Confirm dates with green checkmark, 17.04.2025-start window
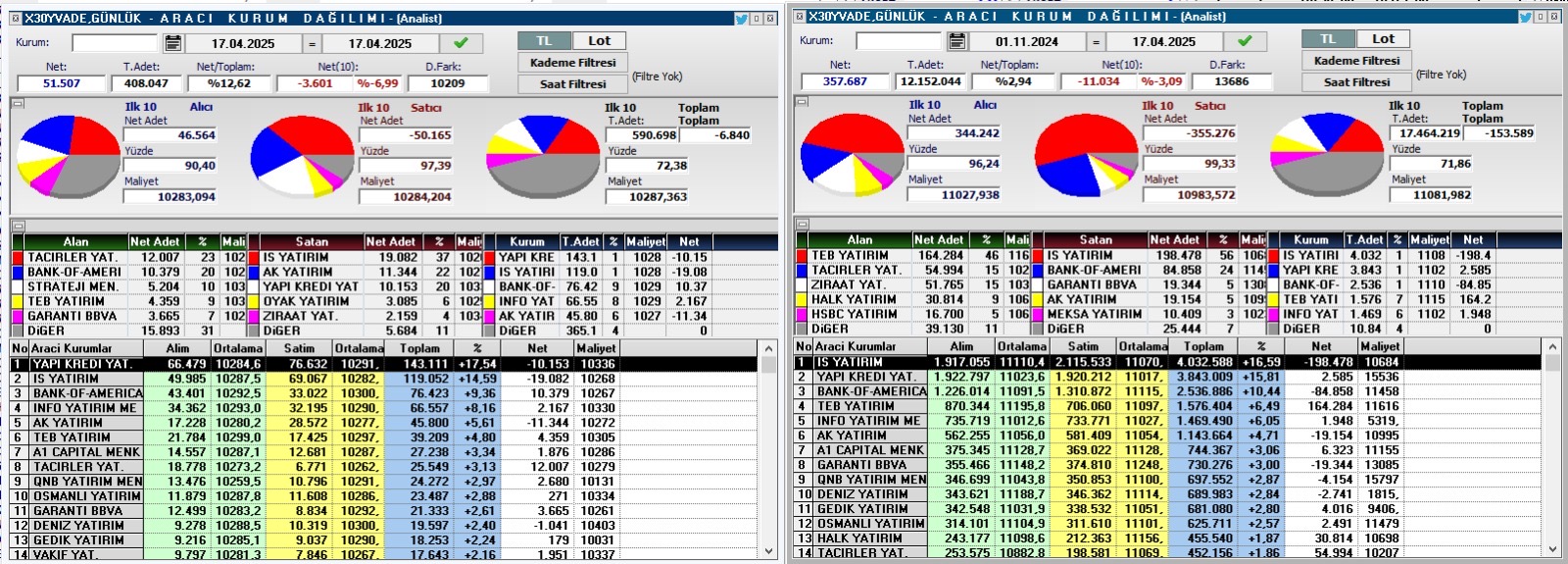The height and width of the screenshot is (564, 1568). click(461, 43)
